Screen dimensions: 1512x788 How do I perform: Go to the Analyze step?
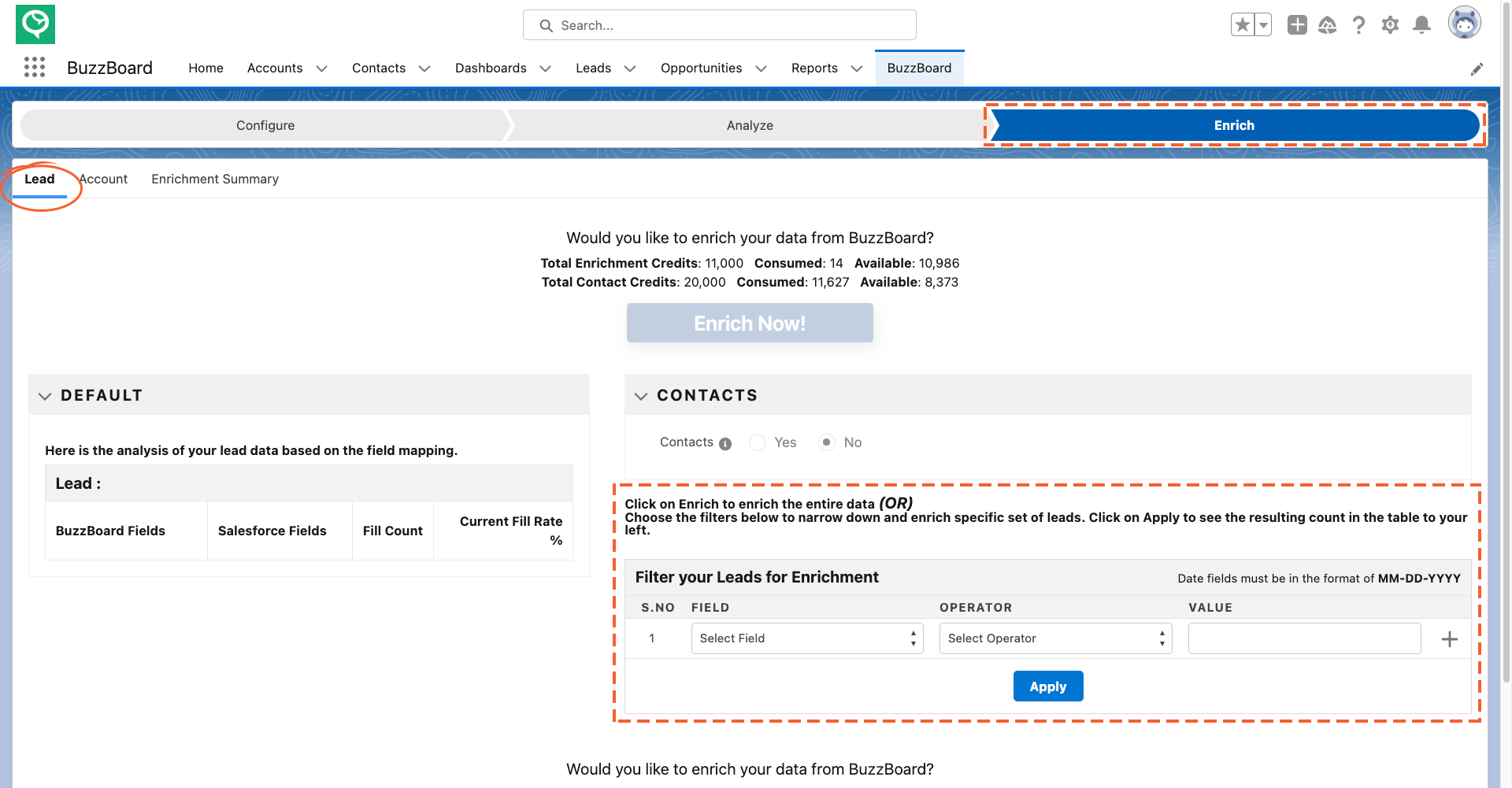point(750,126)
